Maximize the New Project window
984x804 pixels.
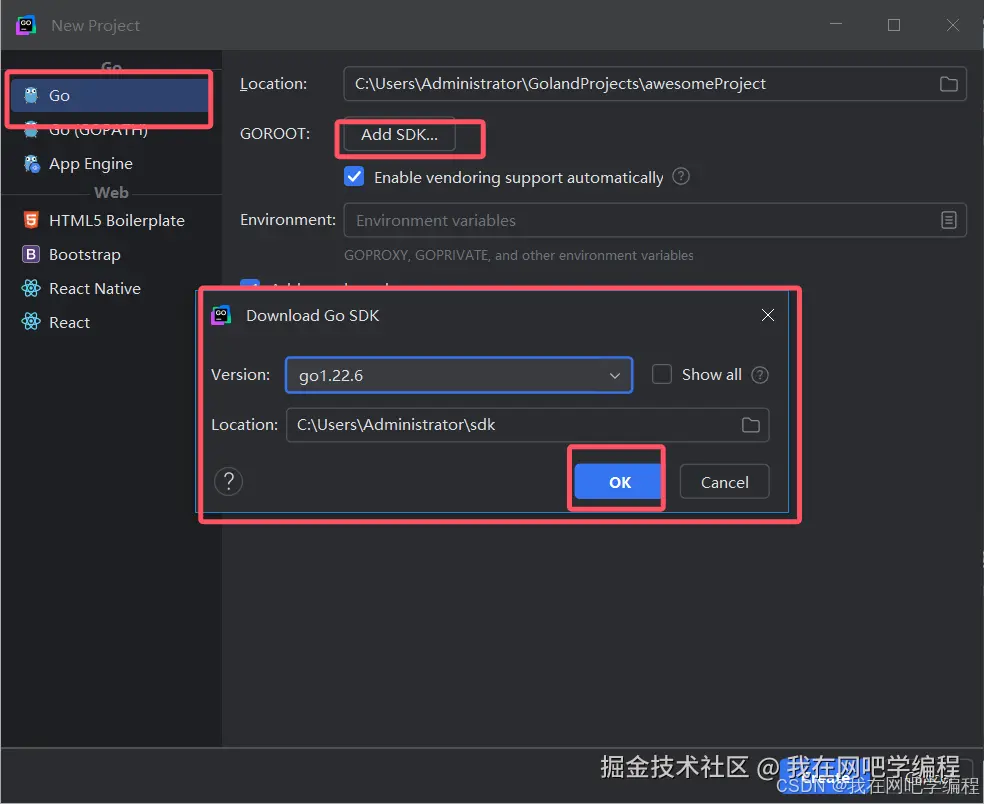point(894,25)
